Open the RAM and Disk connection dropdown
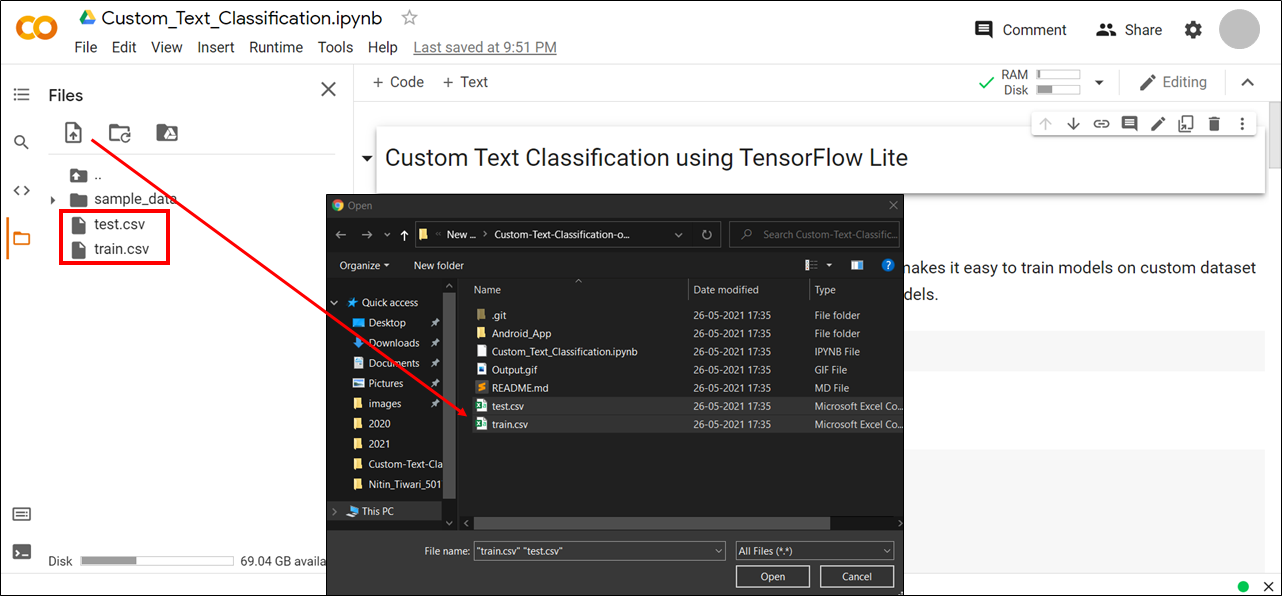The height and width of the screenshot is (596, 1282). pos(1099,82)
